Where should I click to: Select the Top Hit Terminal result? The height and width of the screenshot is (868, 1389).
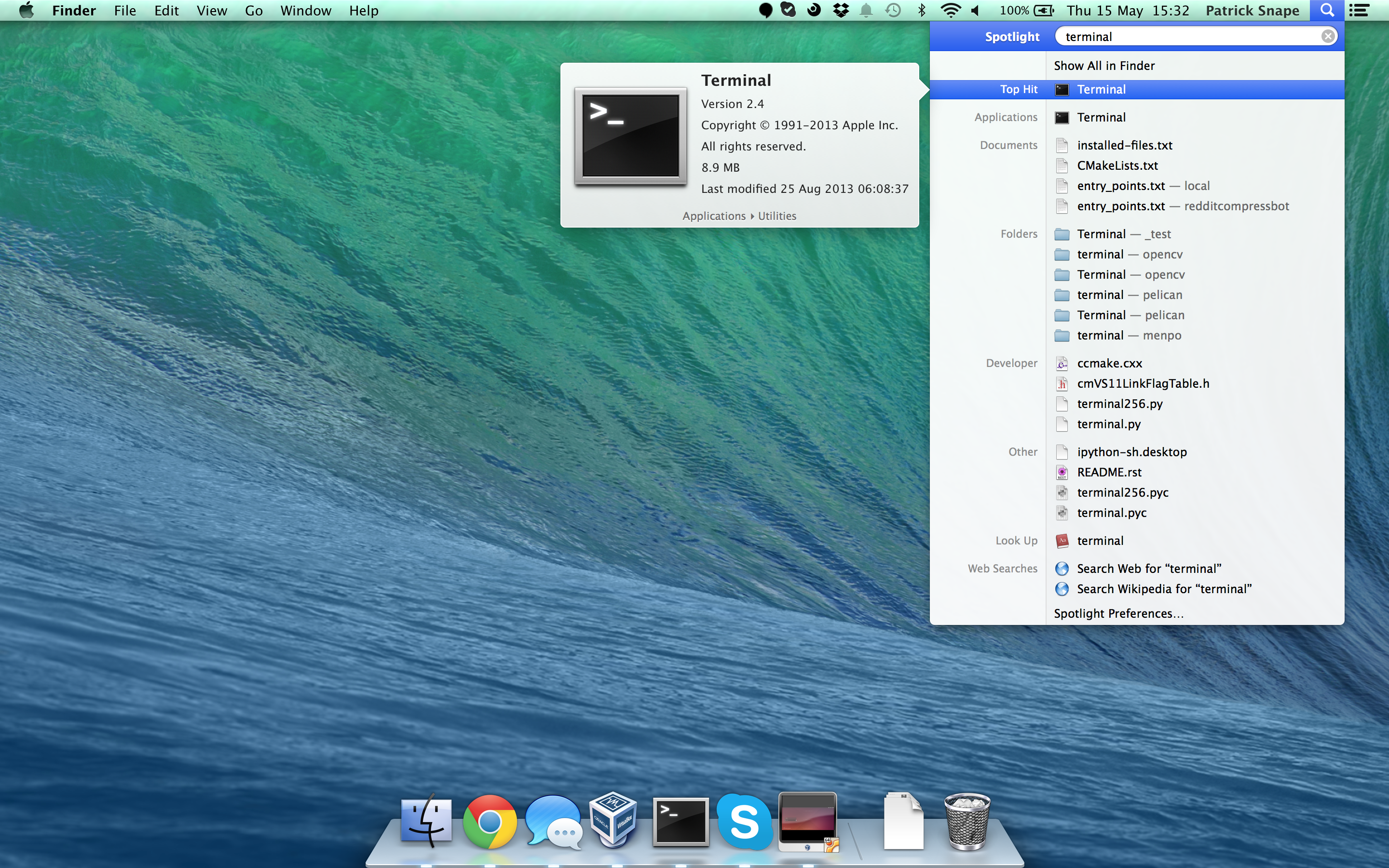click(1136, 89)
